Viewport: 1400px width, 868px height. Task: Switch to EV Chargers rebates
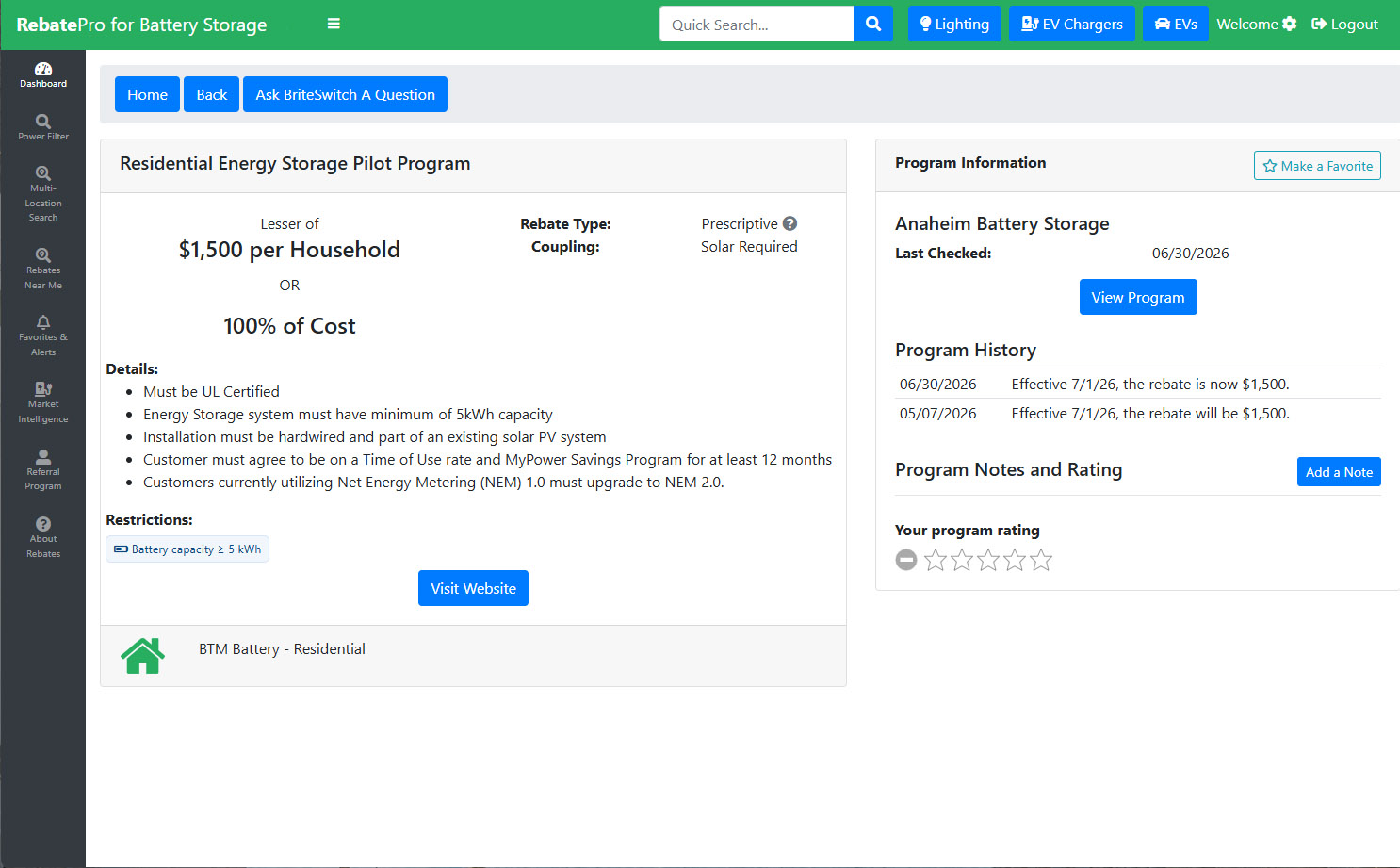1072,24
